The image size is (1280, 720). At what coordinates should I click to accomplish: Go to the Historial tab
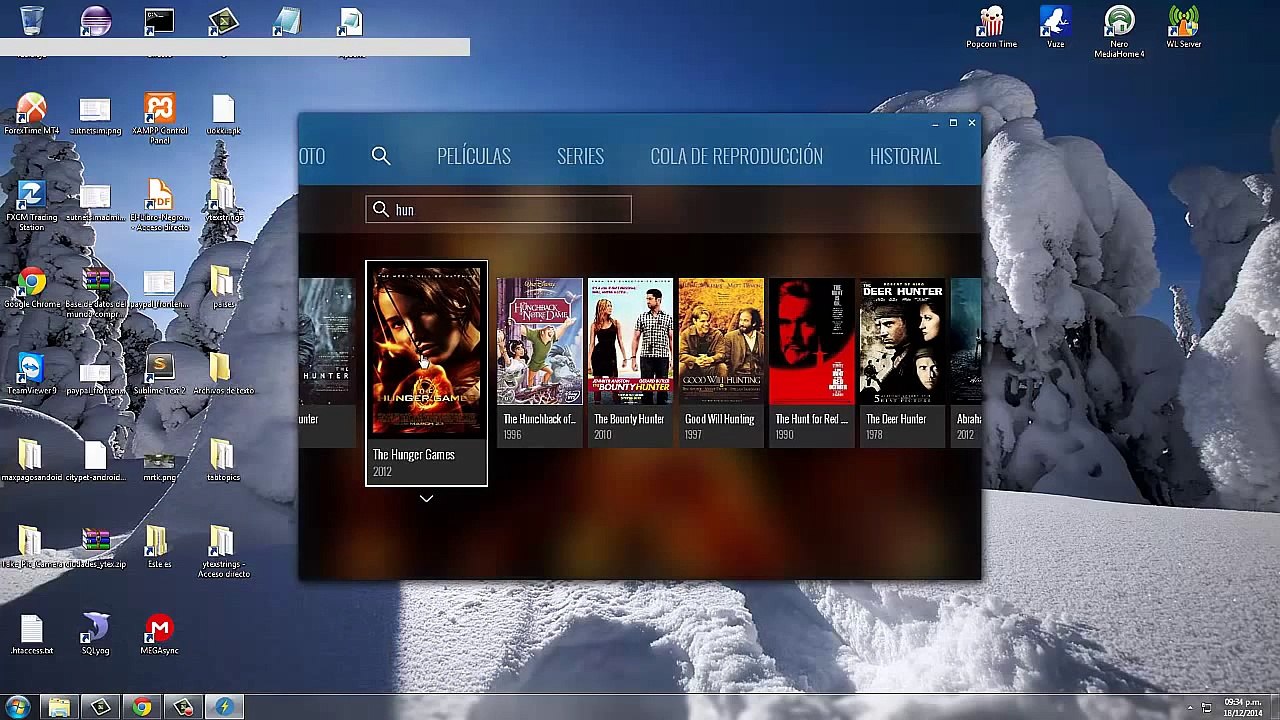tap(905, 156)
